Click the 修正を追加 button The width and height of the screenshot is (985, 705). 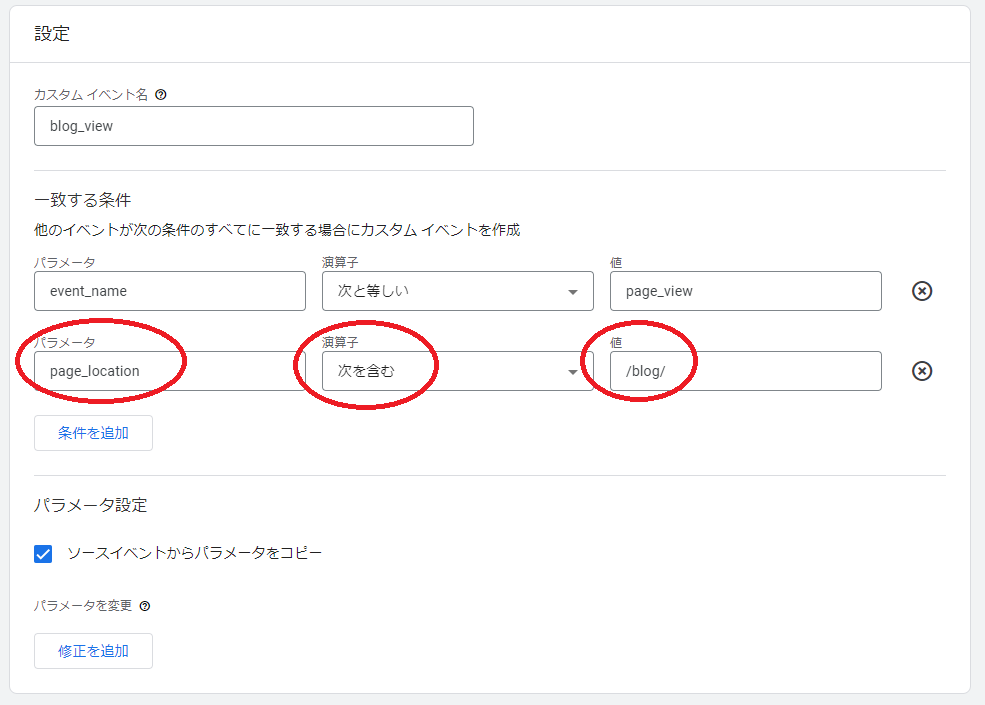pyautogui.click(x=93, y=651)
